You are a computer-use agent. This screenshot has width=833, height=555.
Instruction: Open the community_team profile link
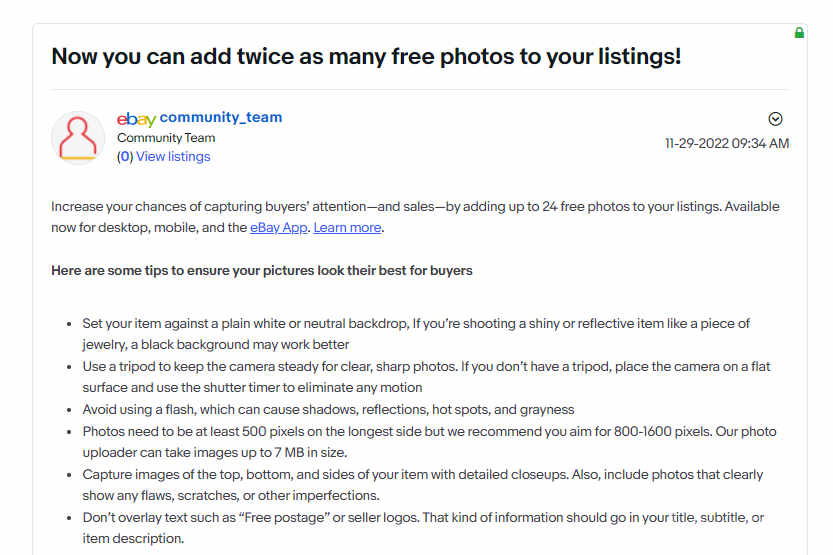pyautogui.click(x=220, y=117)
